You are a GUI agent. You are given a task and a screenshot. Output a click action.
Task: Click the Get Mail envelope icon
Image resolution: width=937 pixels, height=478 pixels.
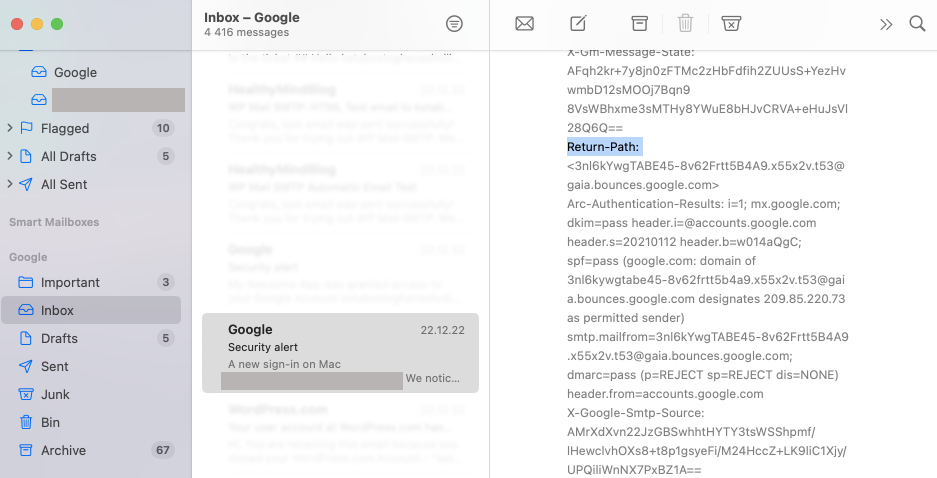(x=524, y=23)
